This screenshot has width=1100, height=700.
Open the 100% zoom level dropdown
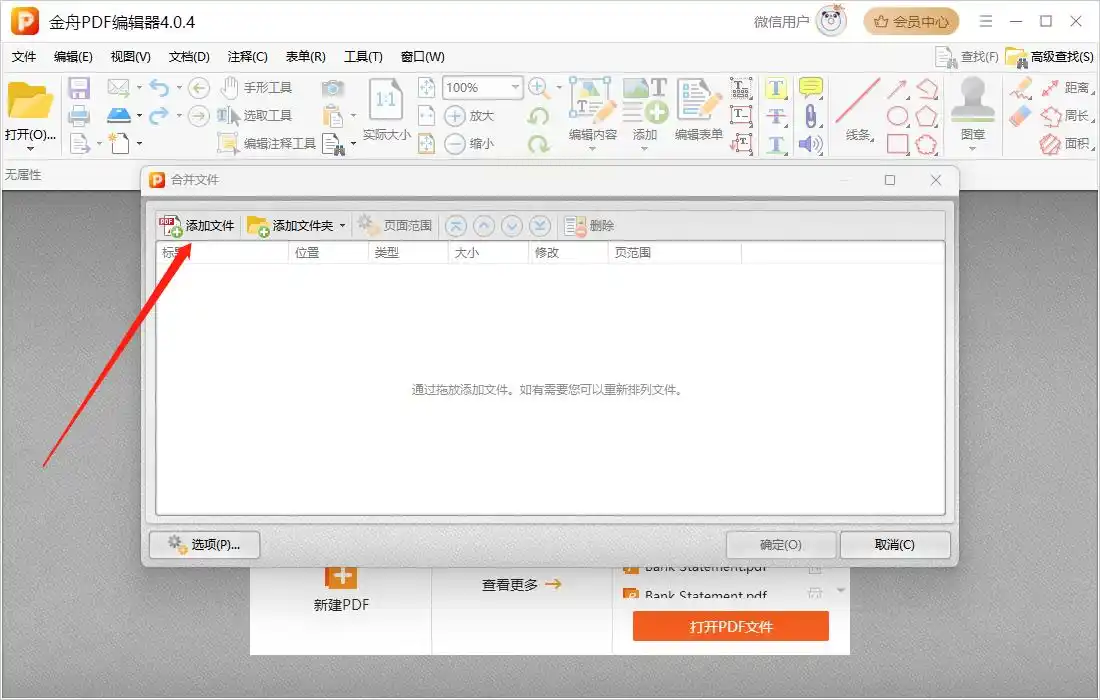[516, 88]
